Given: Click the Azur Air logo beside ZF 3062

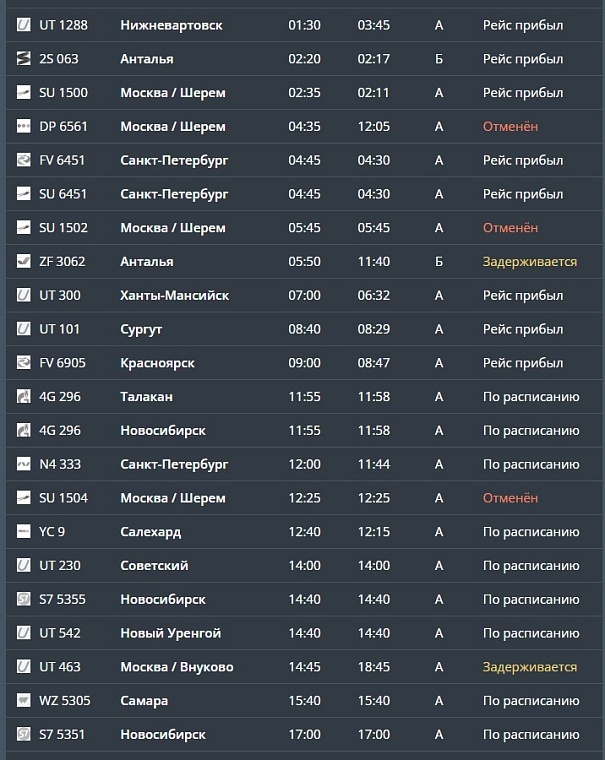Looking at the screenshot, I should click(x=23, y=261).
